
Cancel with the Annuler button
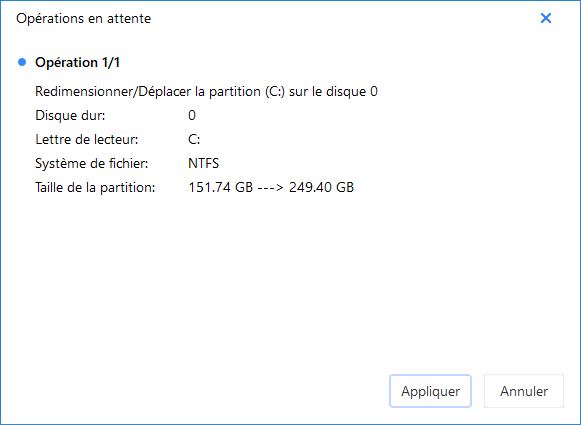click(x=524, y=391)
